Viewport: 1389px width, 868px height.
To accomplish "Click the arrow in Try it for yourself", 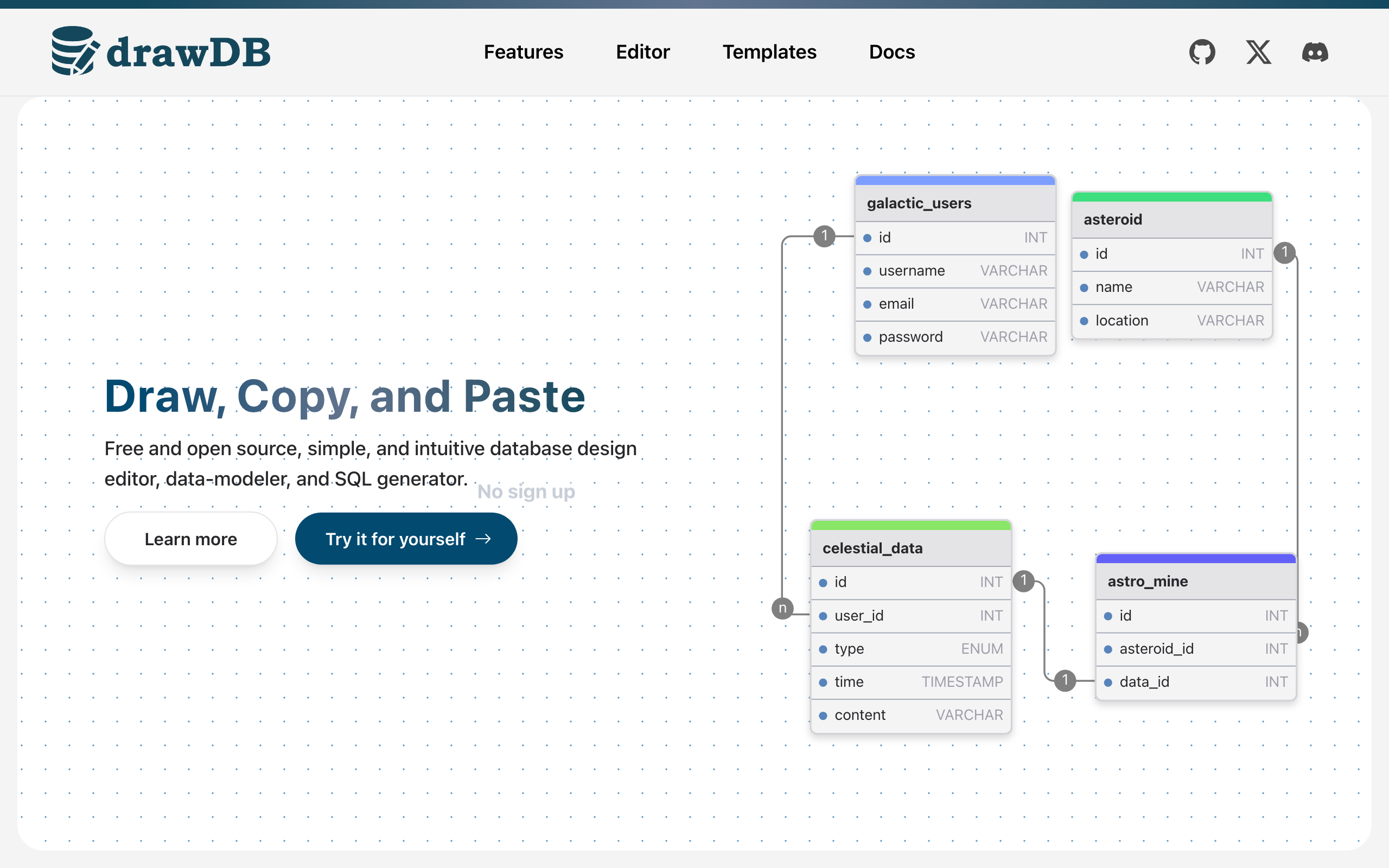I will click(x=483, y=539).
